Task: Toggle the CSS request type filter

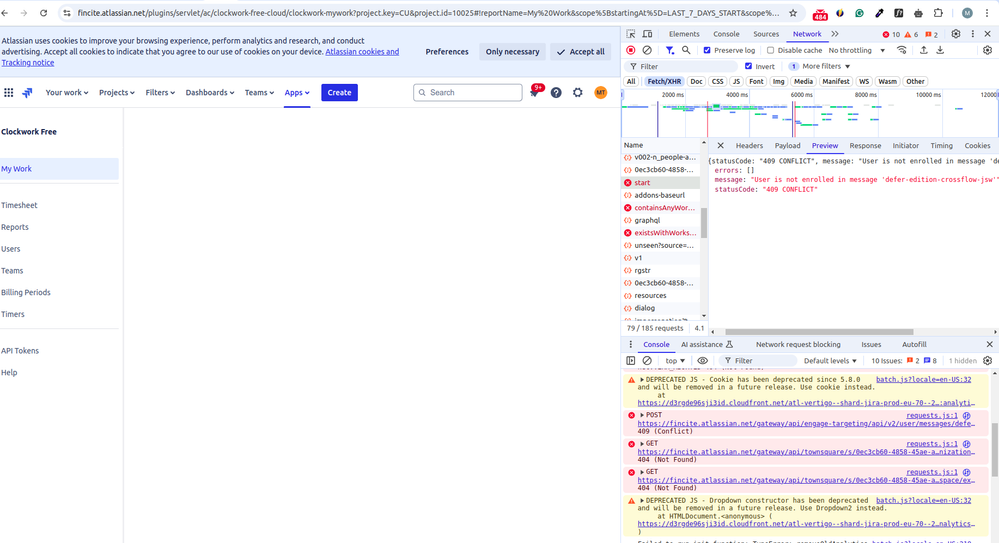Action: pos(717,82)
